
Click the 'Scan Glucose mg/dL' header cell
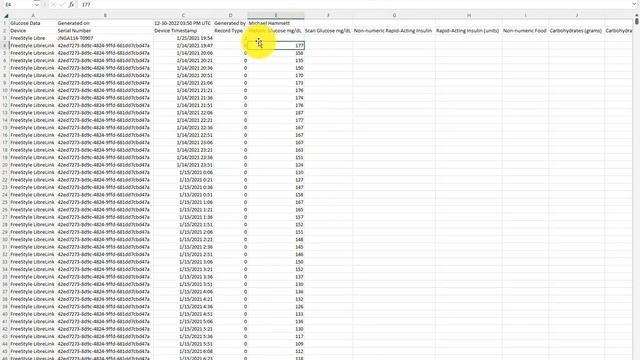coord(328,31)
